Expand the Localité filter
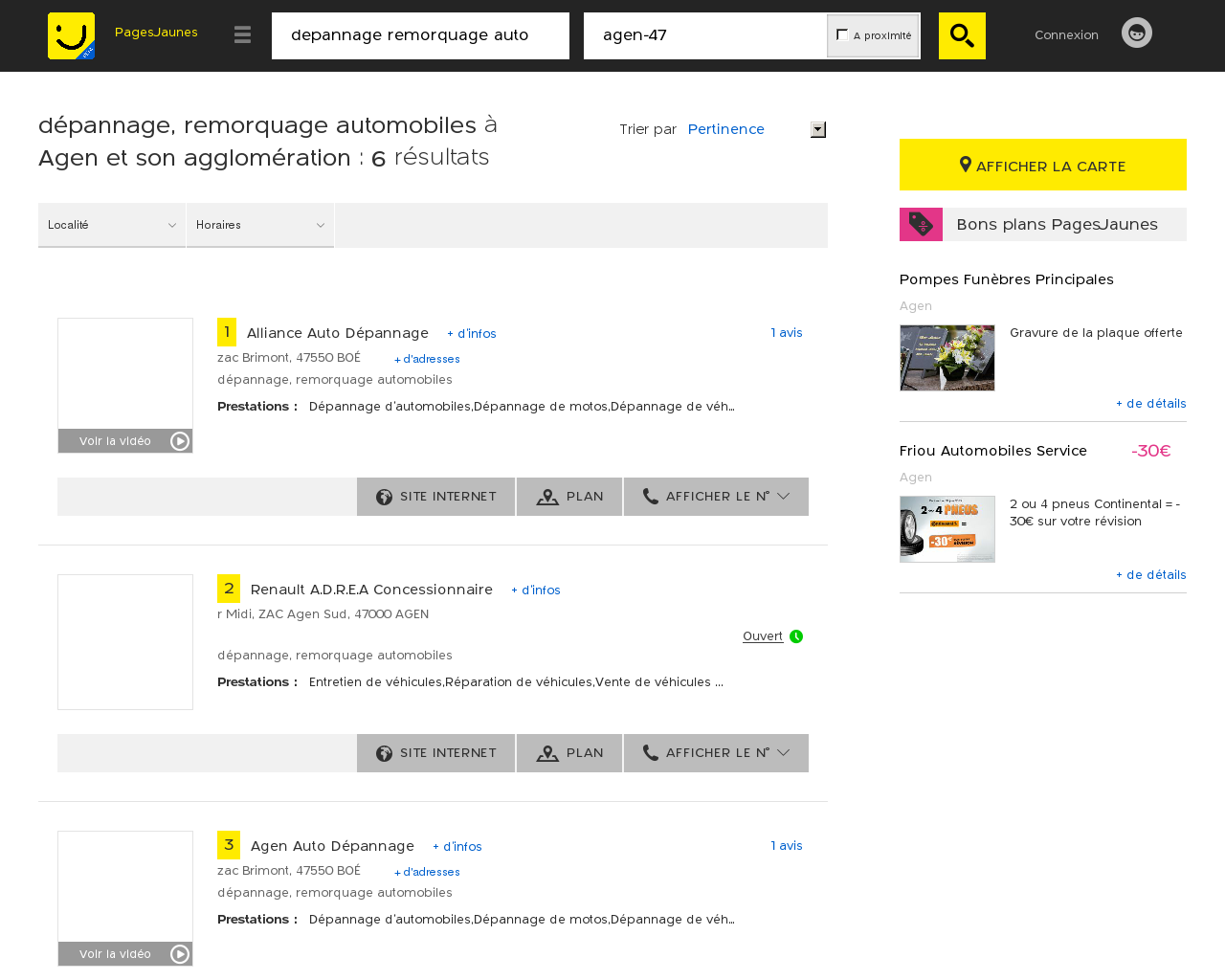 [x=112, y=225]
